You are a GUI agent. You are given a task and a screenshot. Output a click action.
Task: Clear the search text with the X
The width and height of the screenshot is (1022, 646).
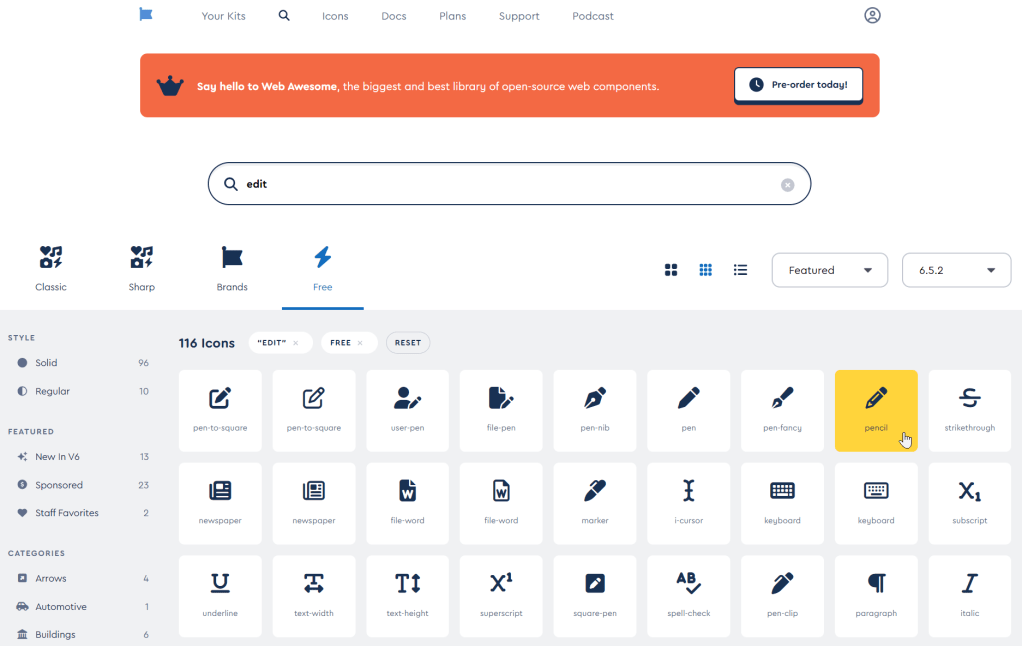[x=787, y=185]
